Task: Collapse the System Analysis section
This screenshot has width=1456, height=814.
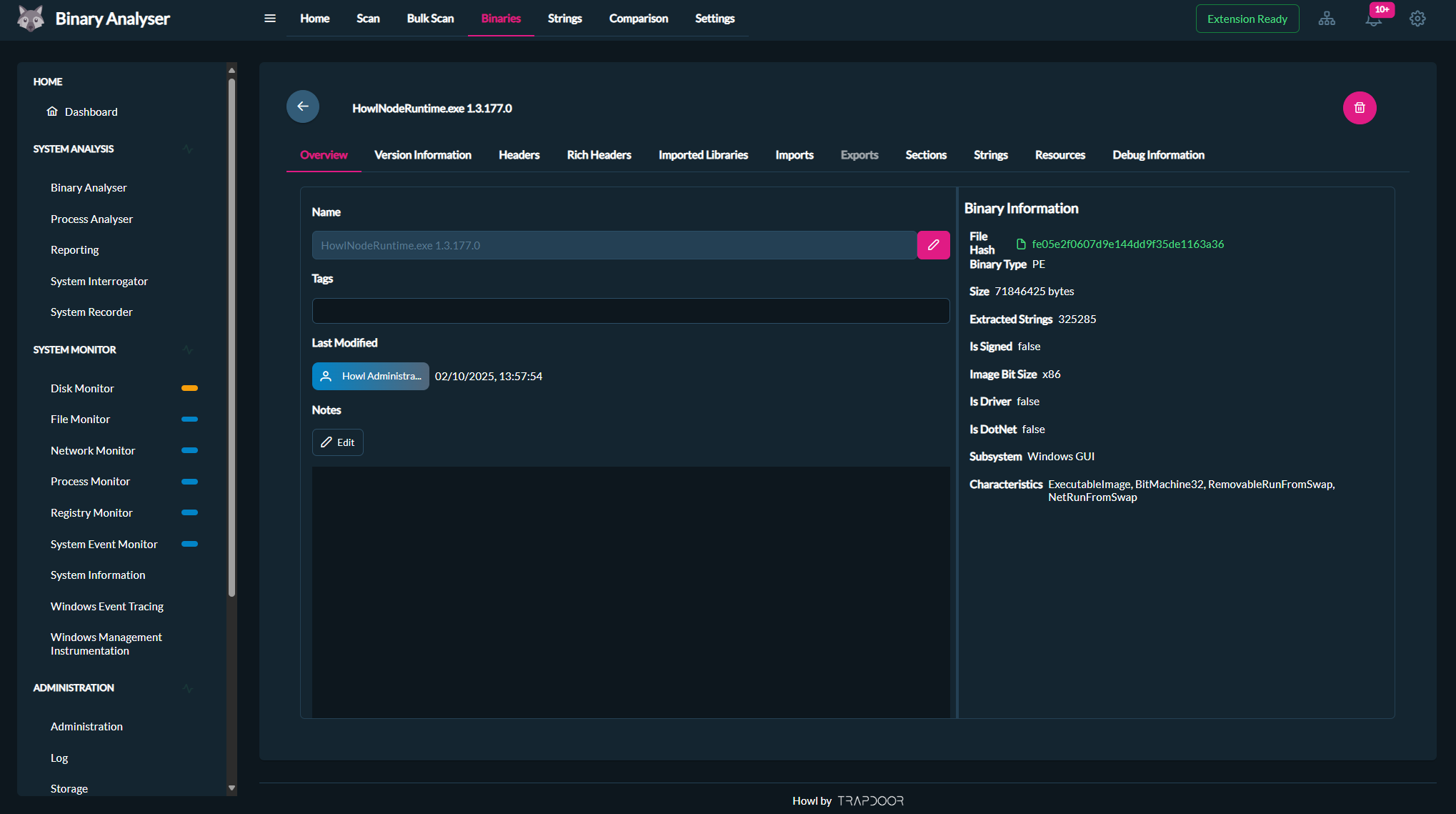Action: pyautogui.click(x=188, y=149)
